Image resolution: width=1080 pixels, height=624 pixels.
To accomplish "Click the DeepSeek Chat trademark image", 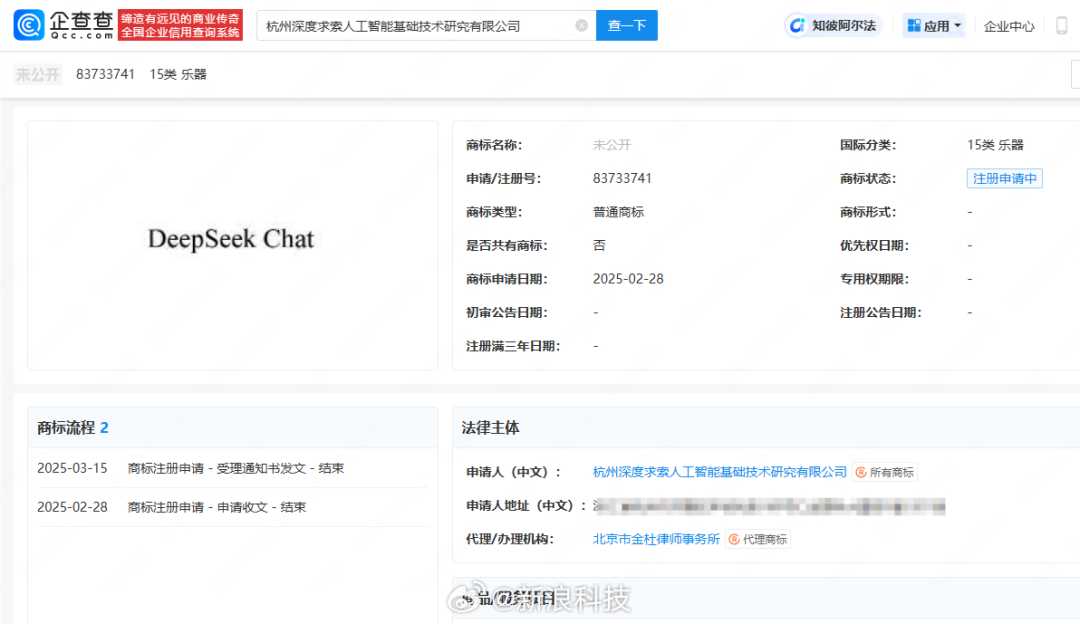I will point(231,239).
